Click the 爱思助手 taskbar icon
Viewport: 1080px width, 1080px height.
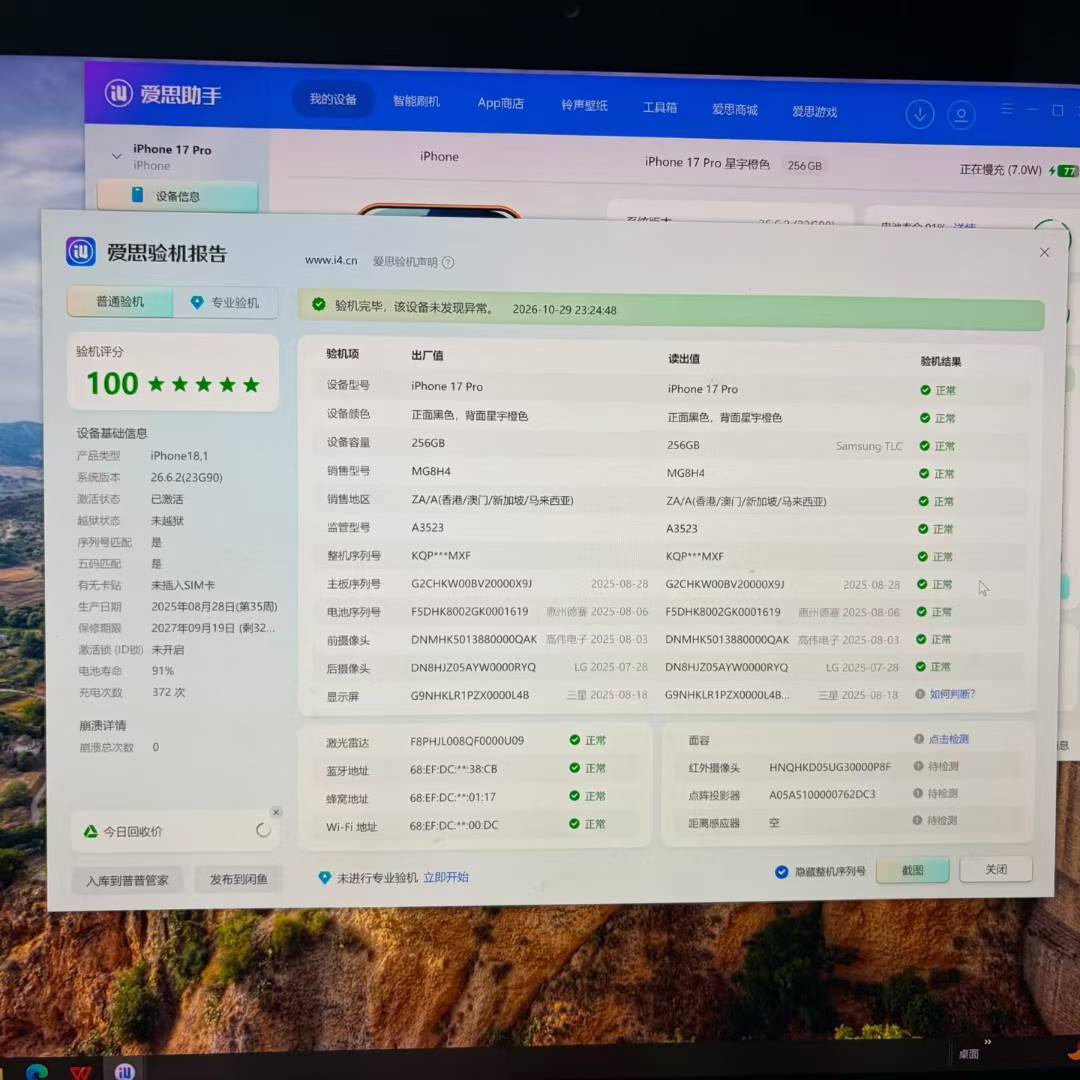(125, 1071)
